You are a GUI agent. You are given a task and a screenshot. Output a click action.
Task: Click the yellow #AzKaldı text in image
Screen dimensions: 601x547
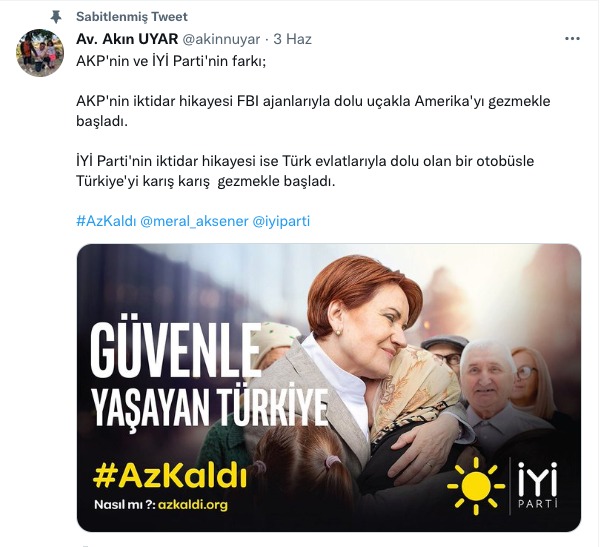click(x=170, y=476)
